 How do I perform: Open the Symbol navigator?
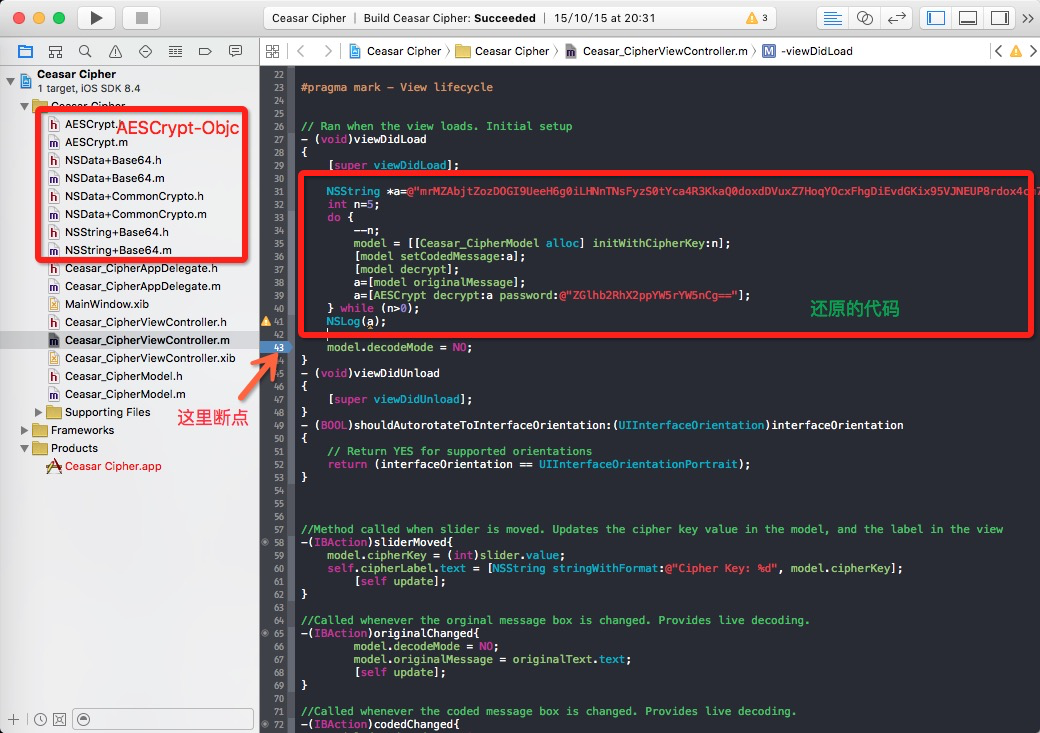[56, 51]
